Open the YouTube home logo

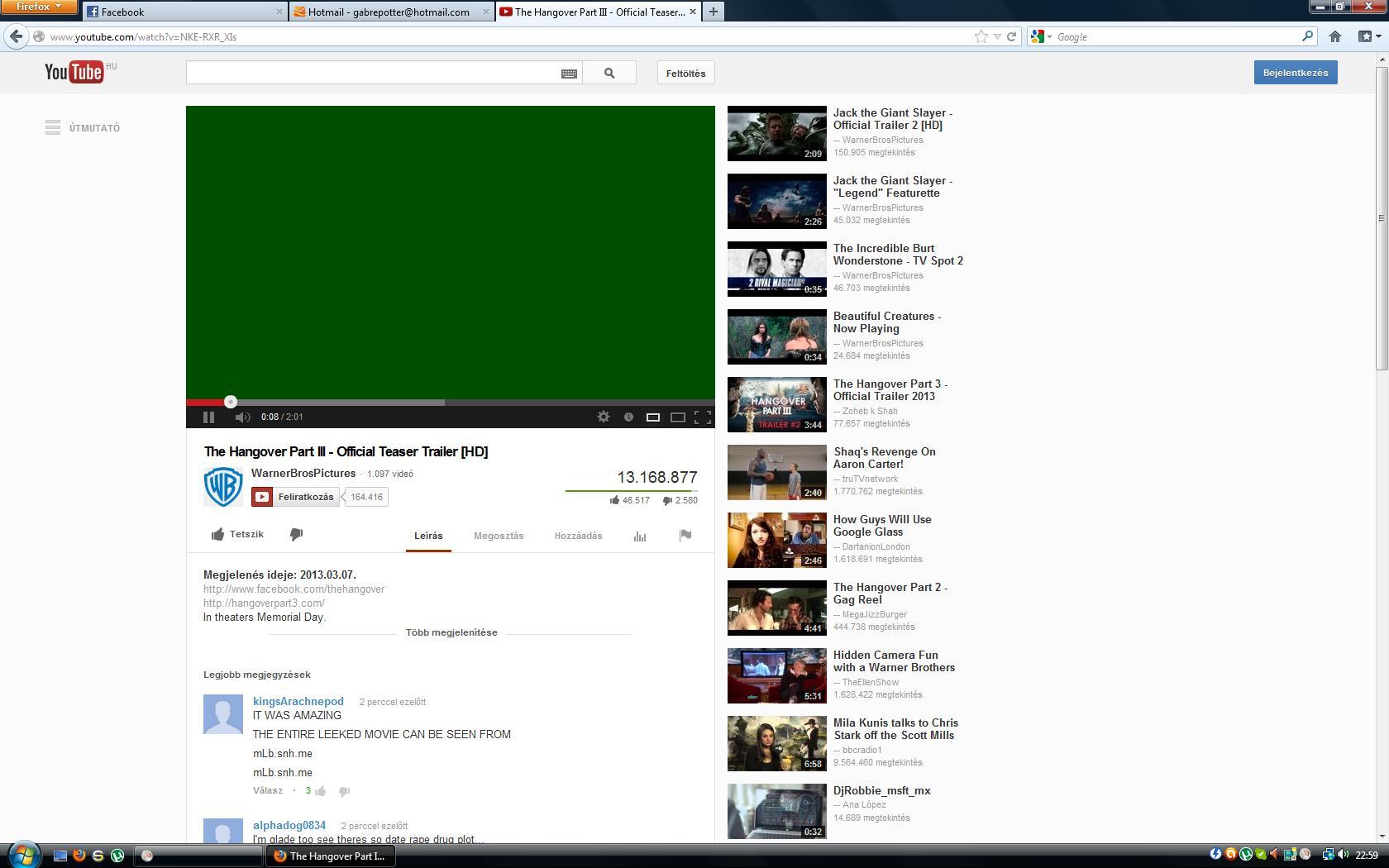coord(74,72)
